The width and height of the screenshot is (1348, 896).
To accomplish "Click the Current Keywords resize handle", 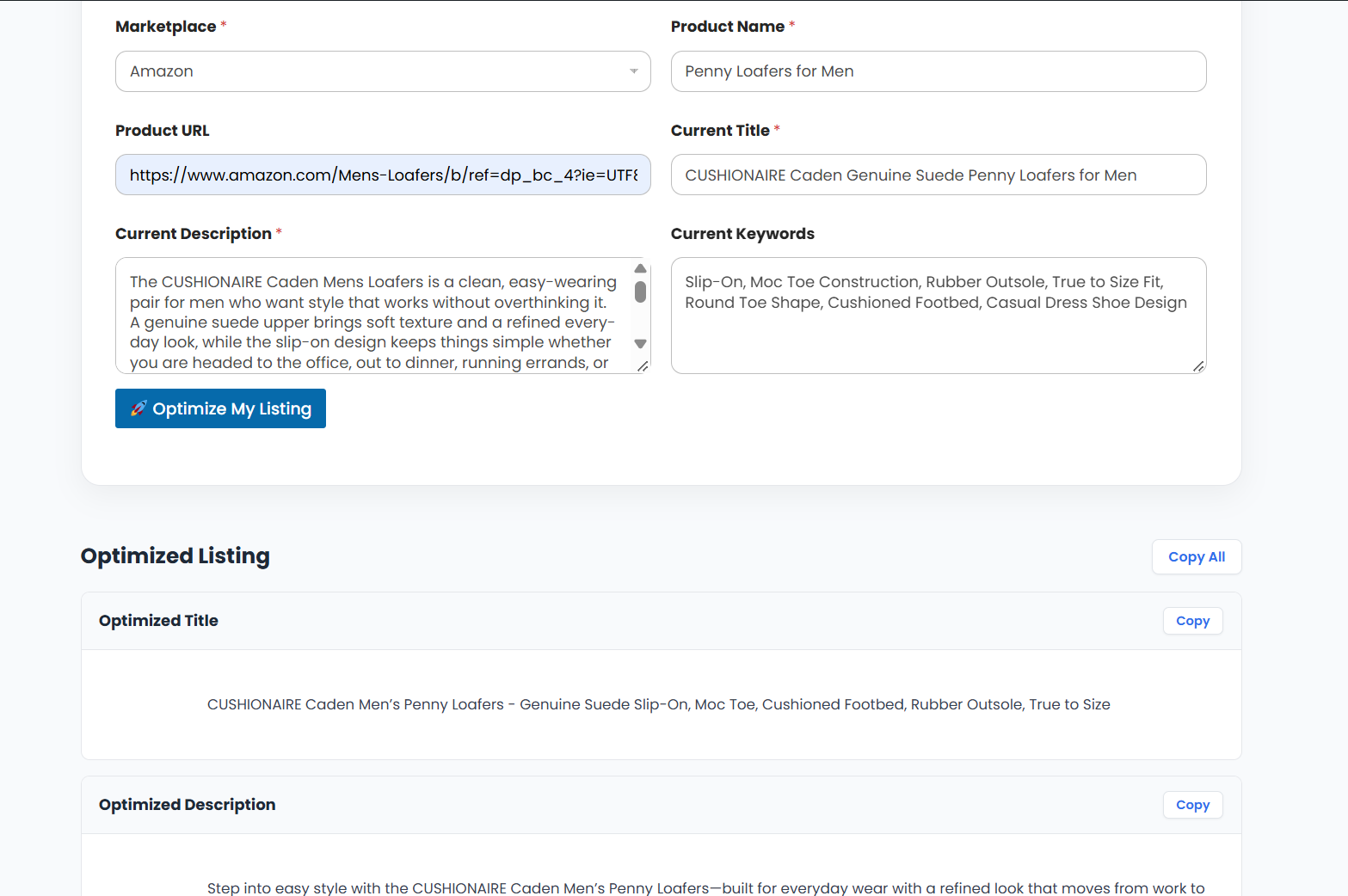I will click(1198, 366).
